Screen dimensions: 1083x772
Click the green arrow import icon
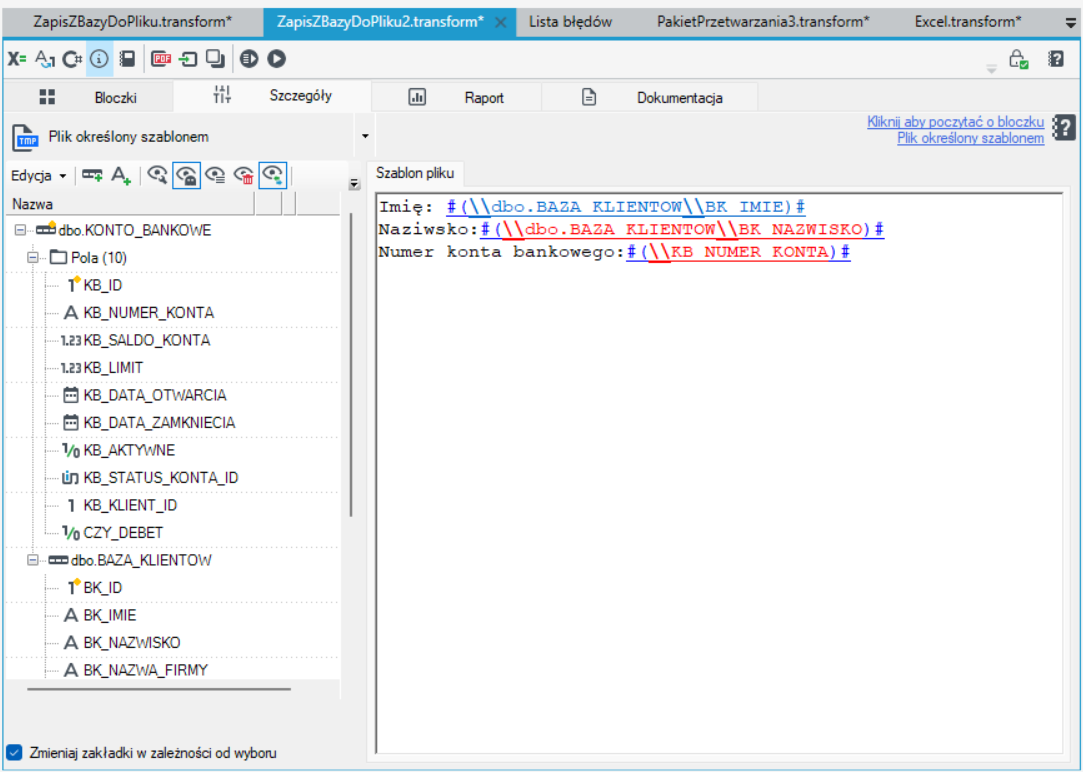pyautogui.click(x=189, y=59)
